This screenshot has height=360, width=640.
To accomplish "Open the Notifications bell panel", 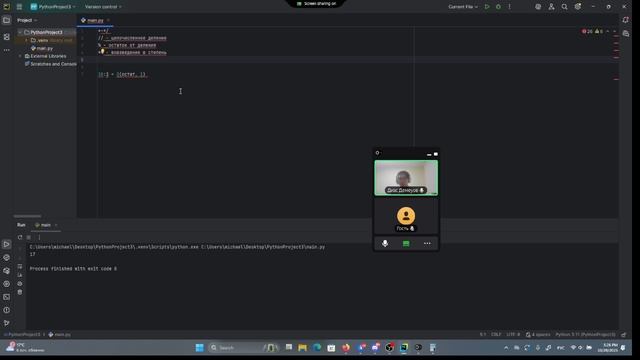I will (626, 20).
